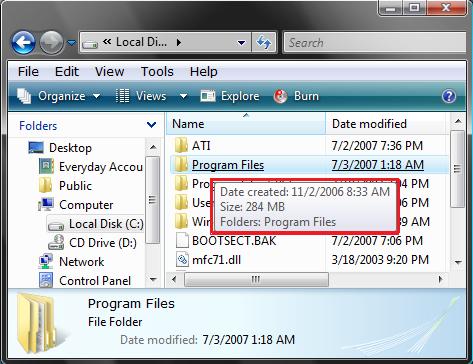Open the File menu

28,72
